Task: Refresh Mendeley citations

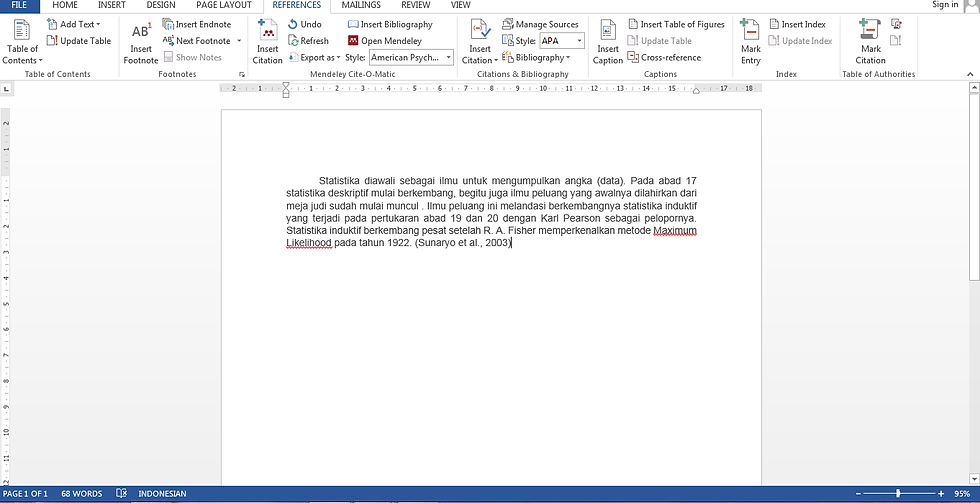Action: tap(308, 41)
